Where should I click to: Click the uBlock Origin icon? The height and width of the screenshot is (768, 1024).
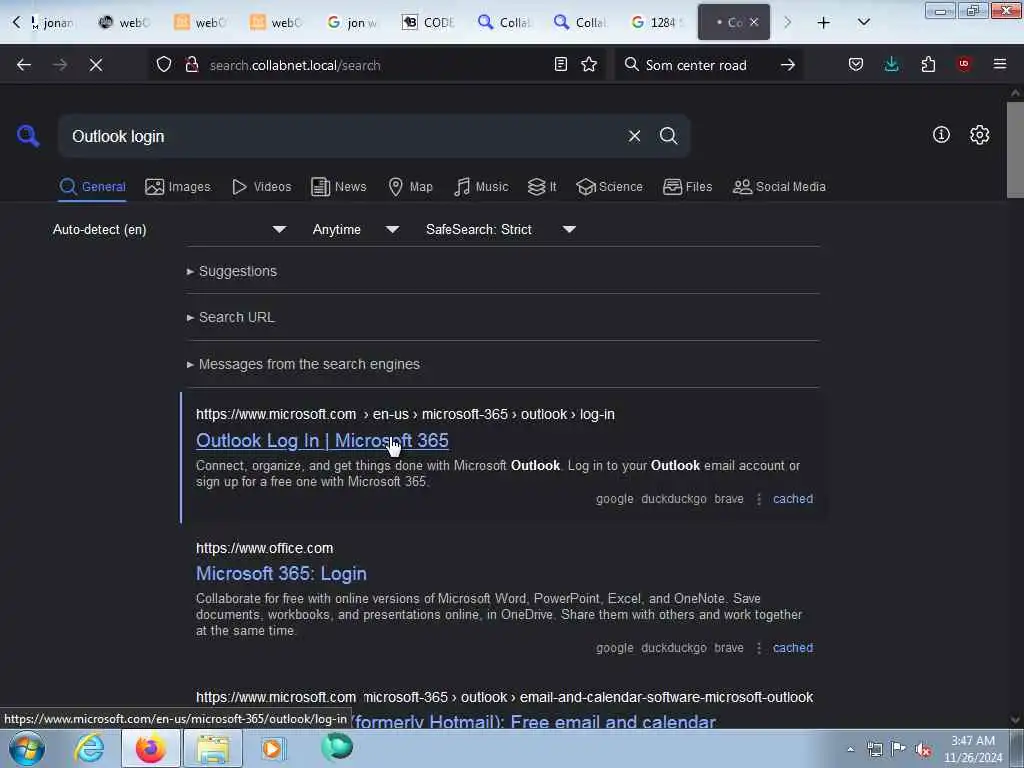[964, 64]
